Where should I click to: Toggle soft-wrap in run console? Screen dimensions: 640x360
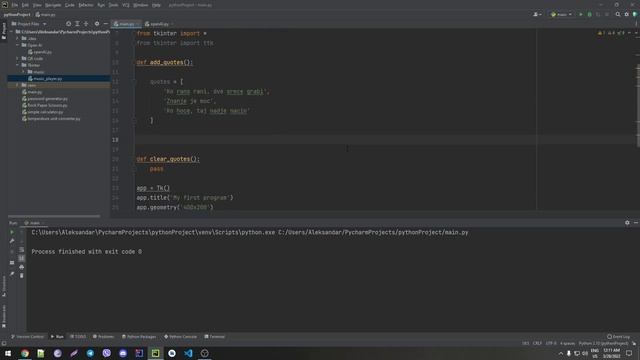[x=22, y=250]
